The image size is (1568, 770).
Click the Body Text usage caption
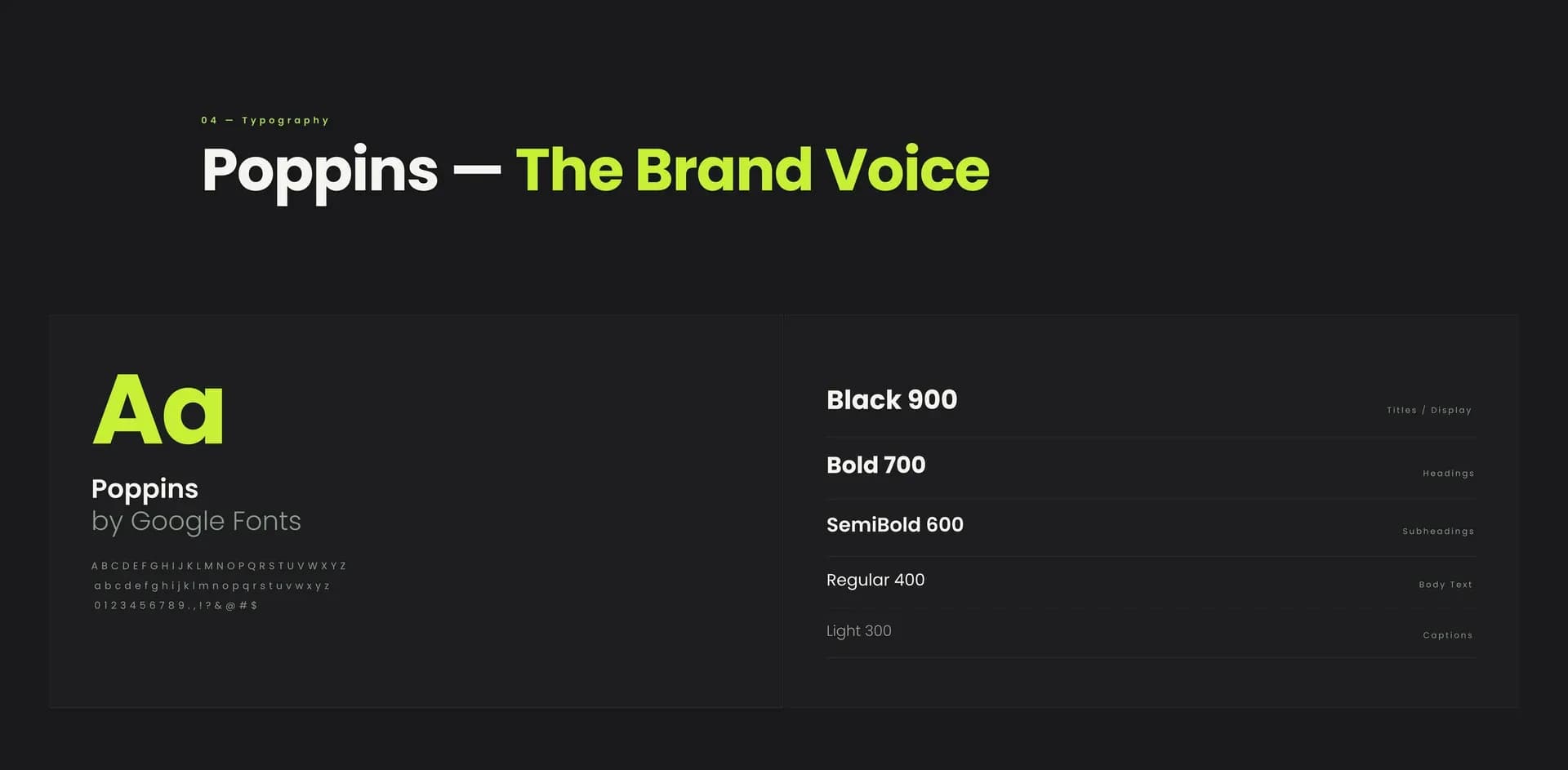pyautogui.click(x=1445, y=585)
